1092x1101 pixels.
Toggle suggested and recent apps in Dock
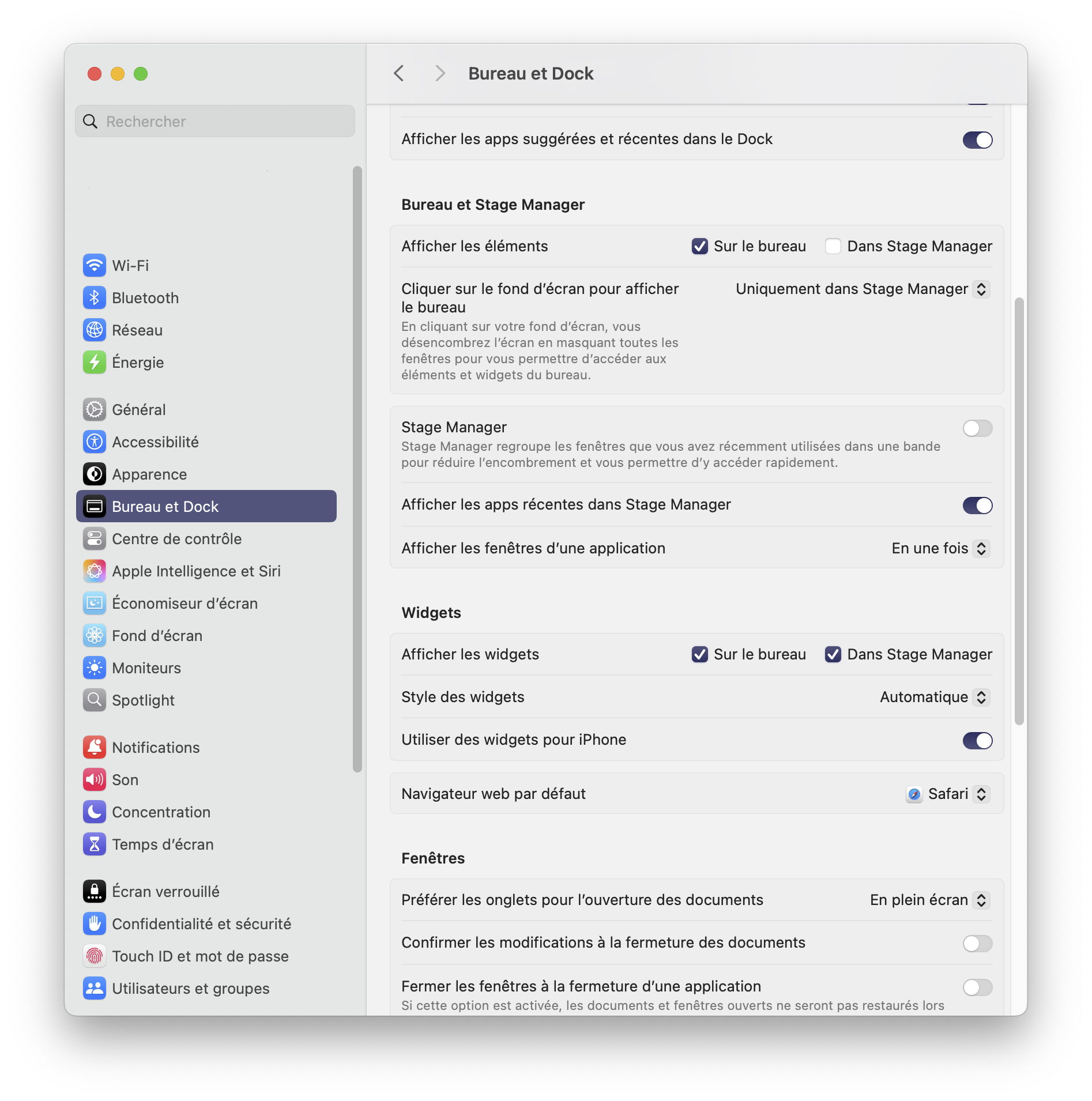(977, 140)
